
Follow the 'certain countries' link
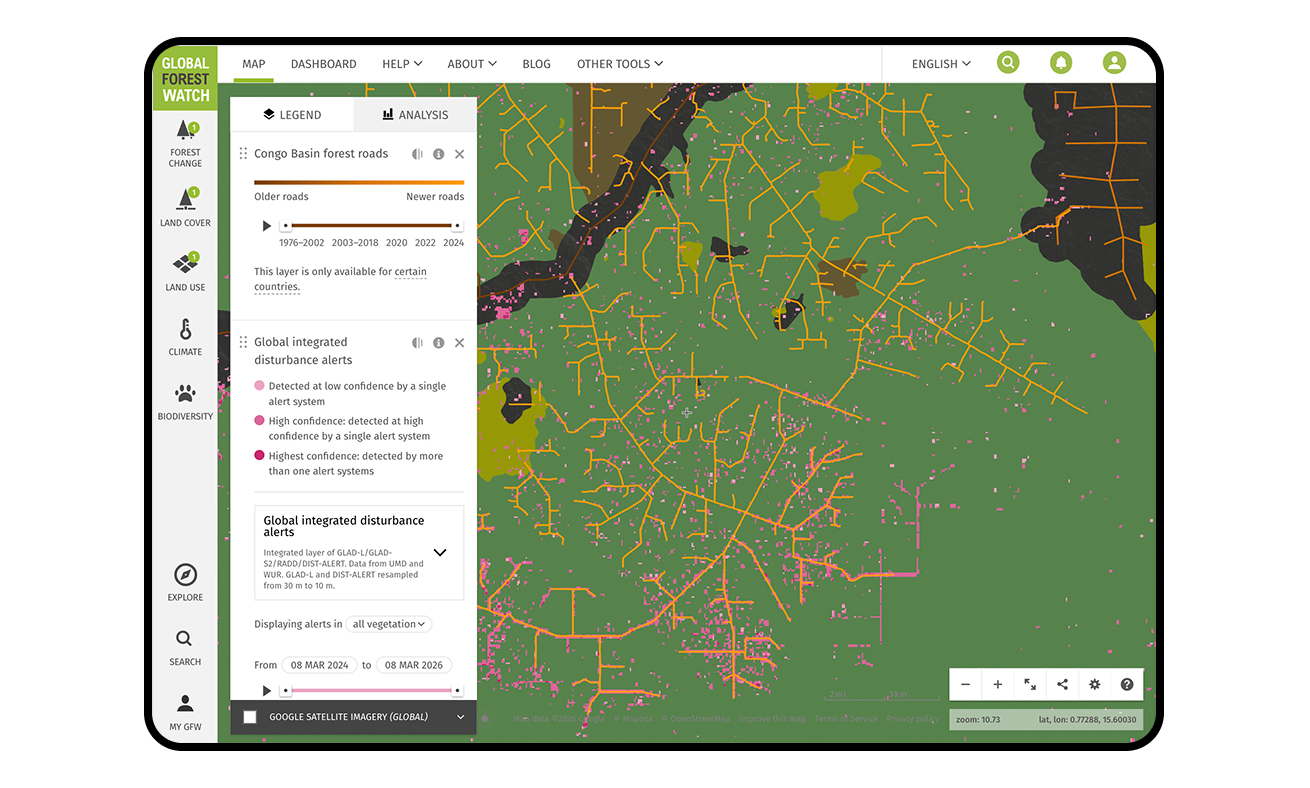[410, 271]
